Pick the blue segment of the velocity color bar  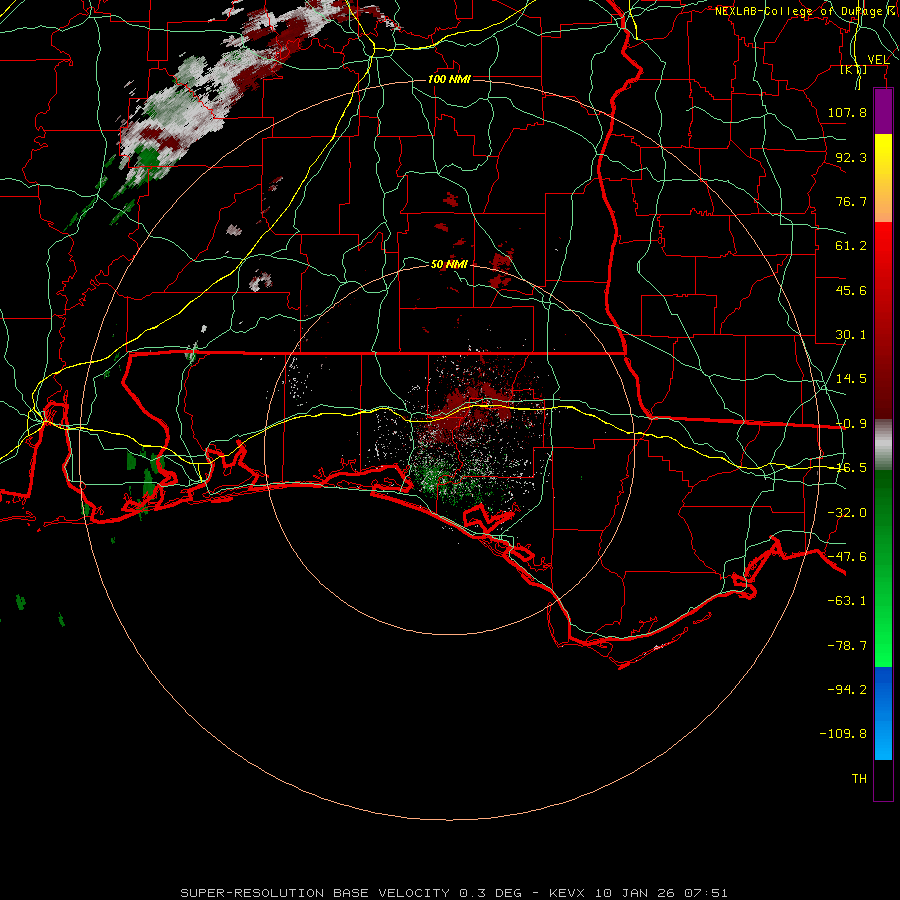pyautogui.click(x=883, y=713)
